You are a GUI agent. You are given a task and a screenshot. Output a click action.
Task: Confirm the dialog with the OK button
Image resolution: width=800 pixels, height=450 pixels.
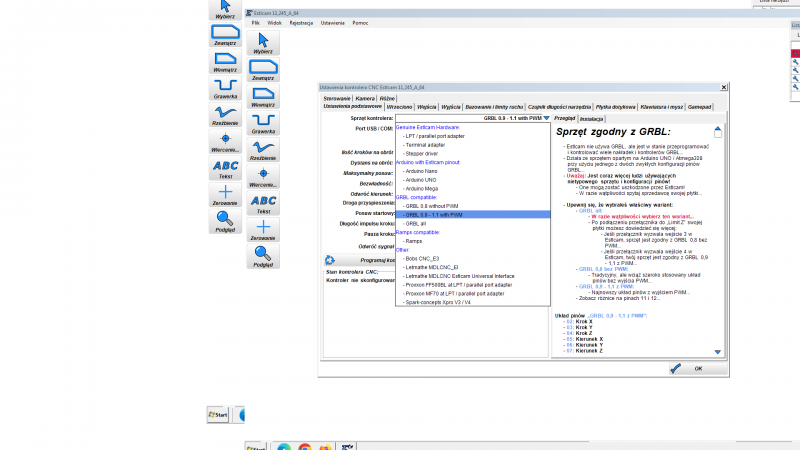[698, 368]
